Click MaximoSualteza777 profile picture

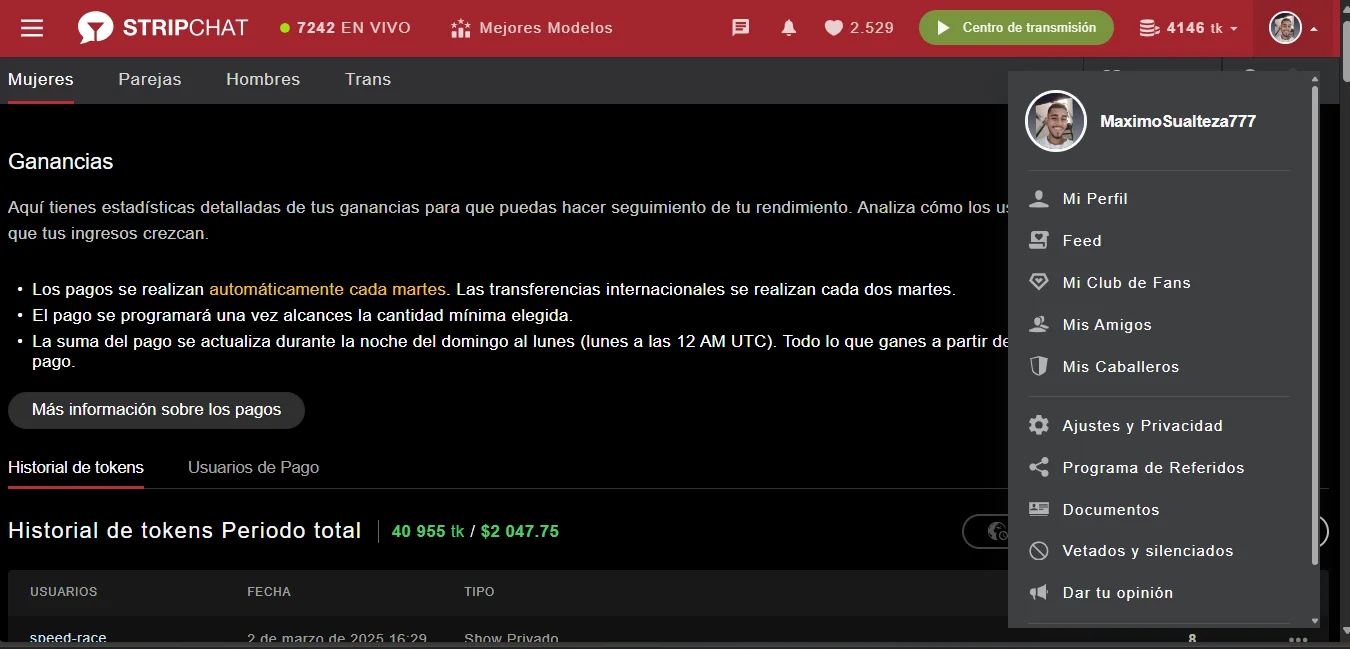tap(1056, 121)
